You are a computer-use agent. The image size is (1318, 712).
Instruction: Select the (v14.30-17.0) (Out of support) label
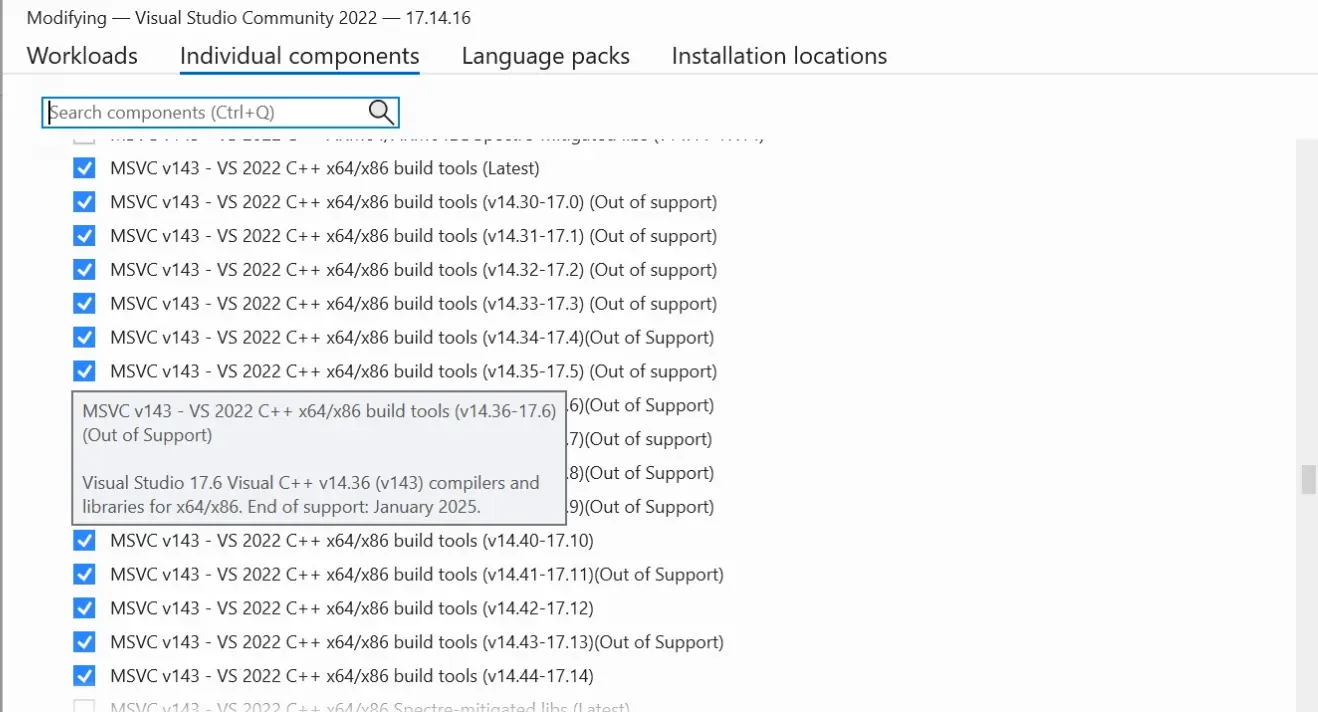(x=413, y=202)
